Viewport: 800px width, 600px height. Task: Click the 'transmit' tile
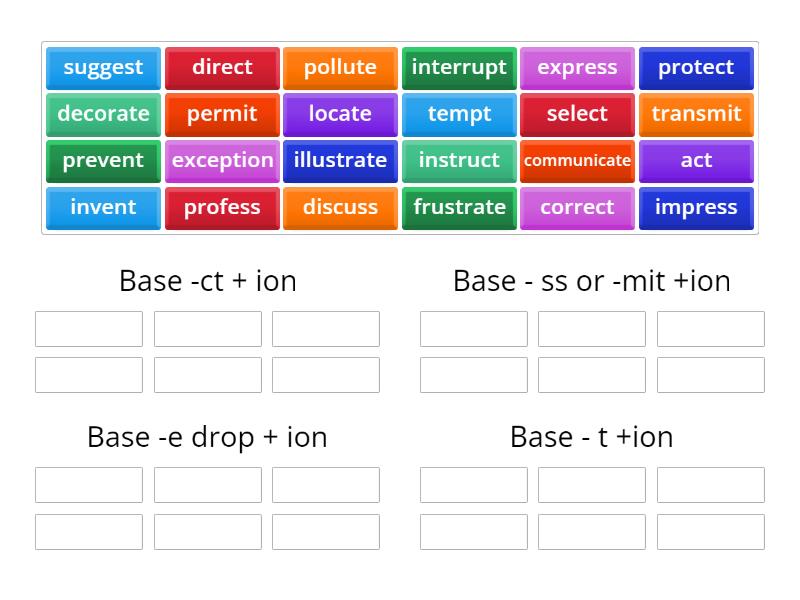click(x=696, y=114)
